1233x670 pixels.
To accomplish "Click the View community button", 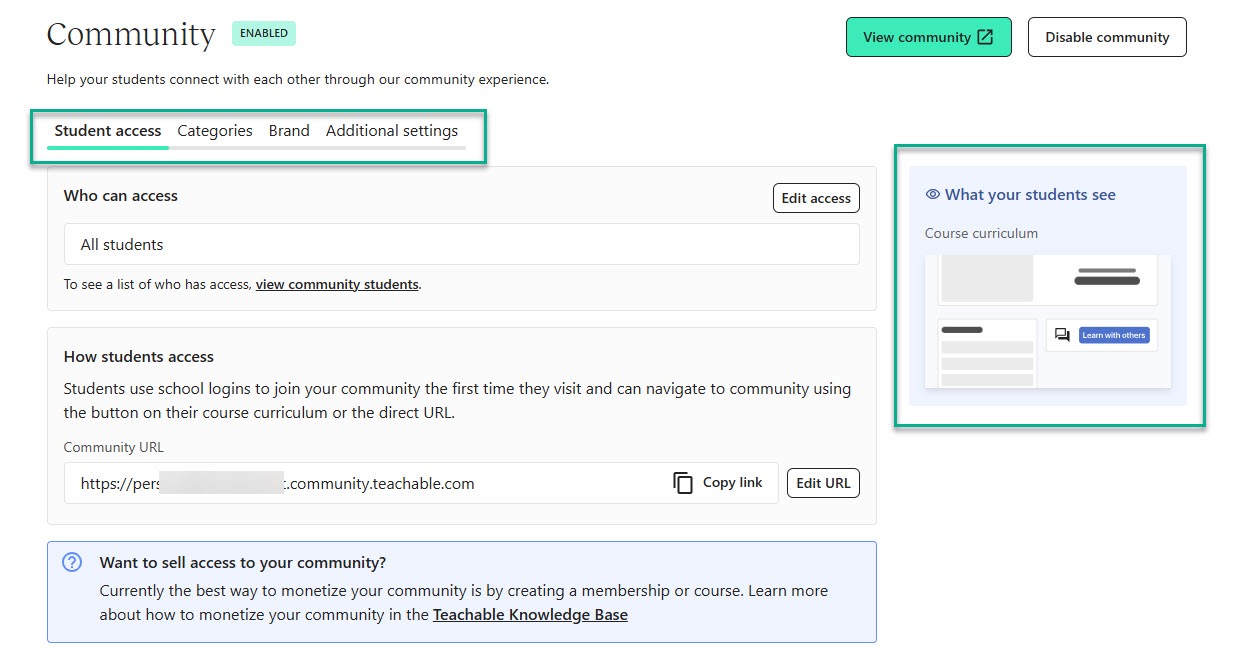I will click(929, 37).
